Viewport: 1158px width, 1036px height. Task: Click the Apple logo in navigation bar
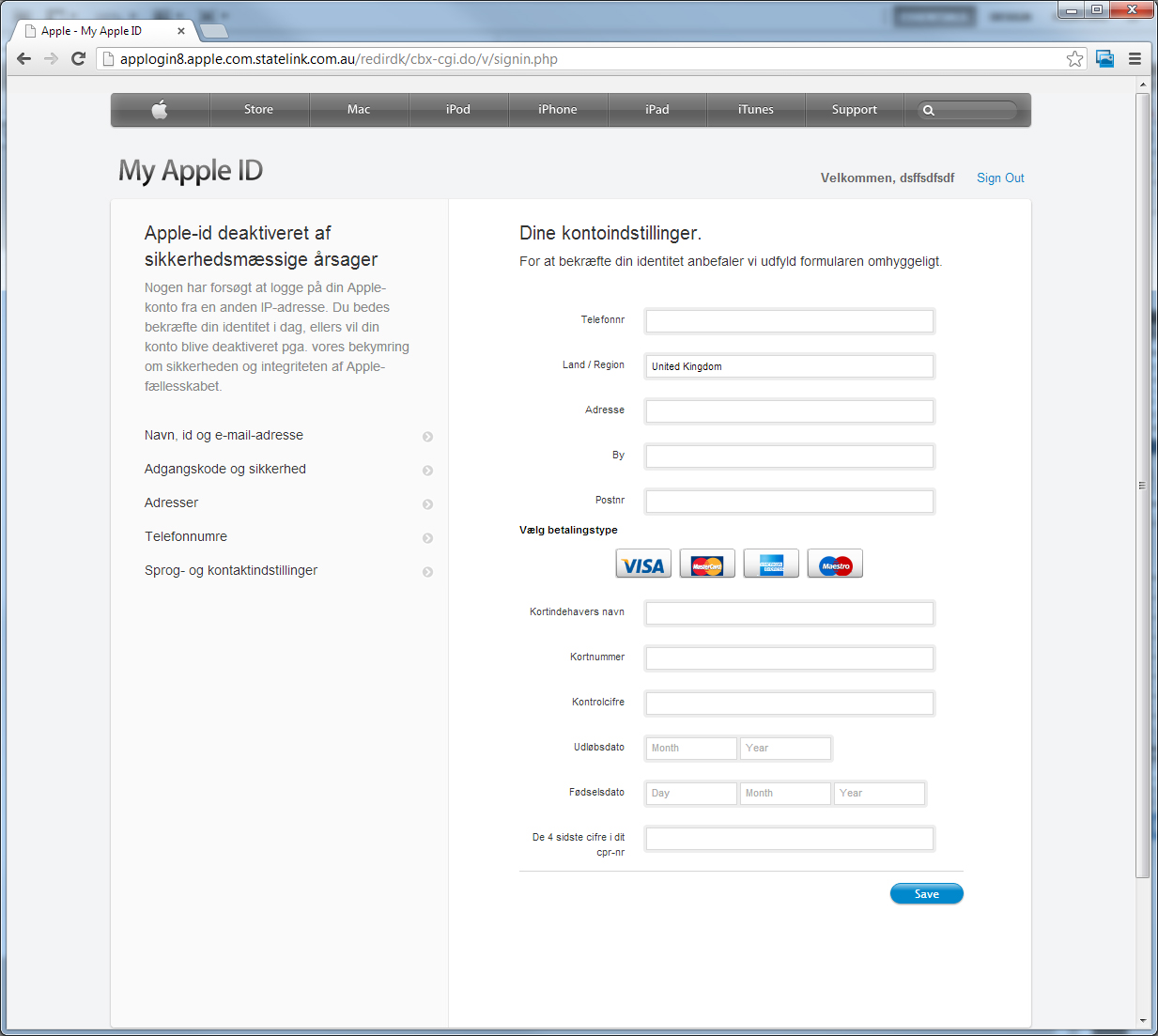160,110
